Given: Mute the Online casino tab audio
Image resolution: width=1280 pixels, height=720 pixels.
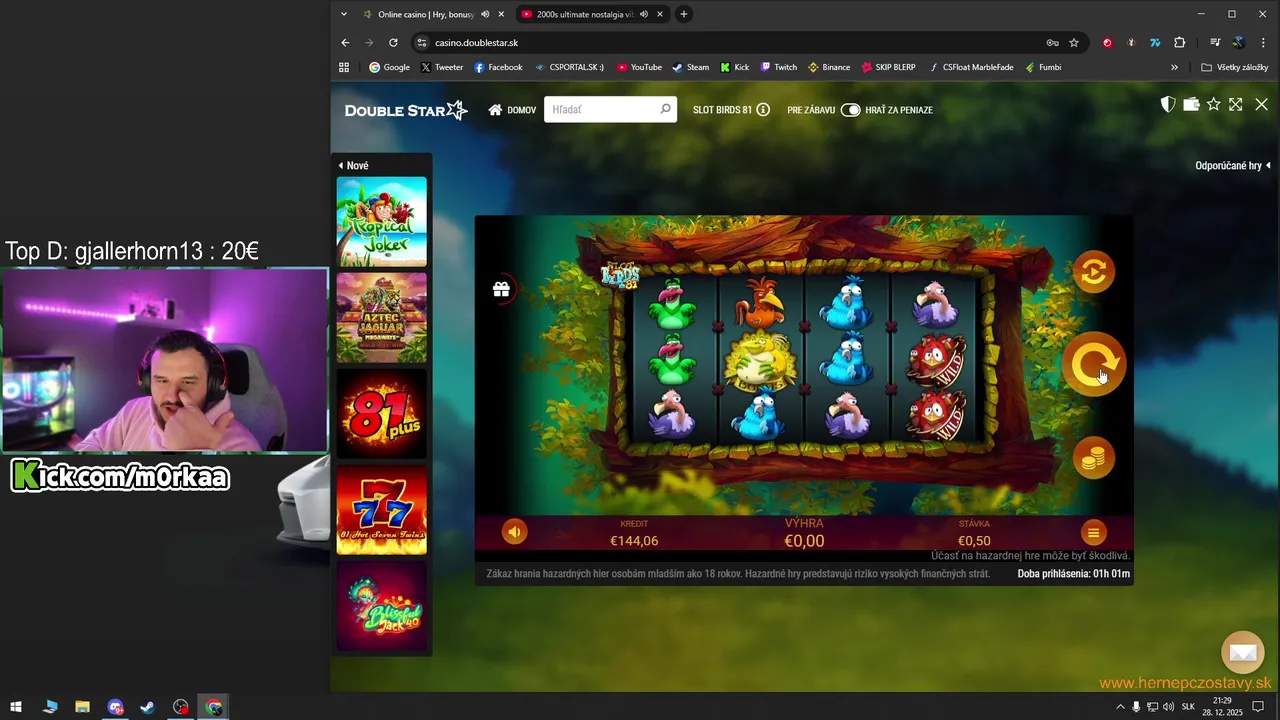Looking at the screenshot, I should [x=485, y=14].
